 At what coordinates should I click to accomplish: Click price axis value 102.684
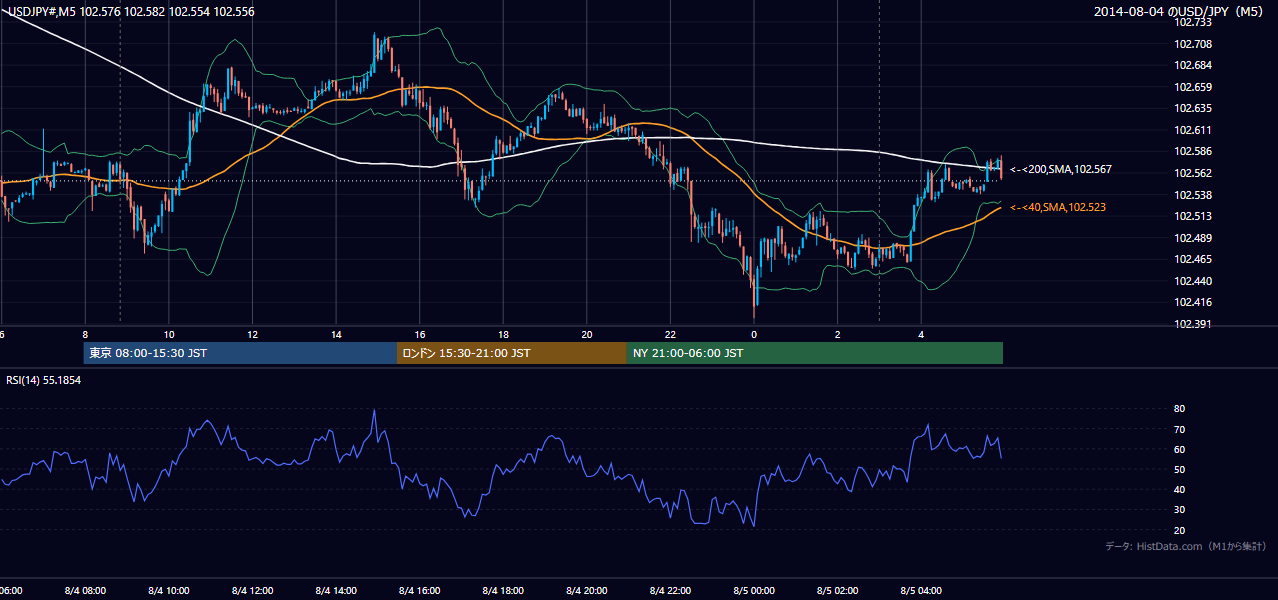coord(1194,65)
